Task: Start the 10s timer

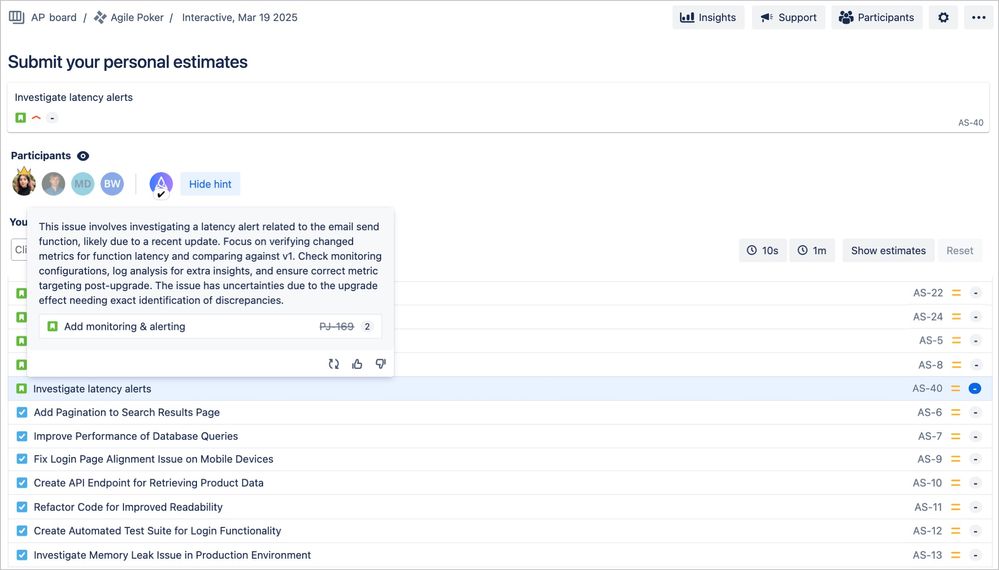Action: point(763,251)
